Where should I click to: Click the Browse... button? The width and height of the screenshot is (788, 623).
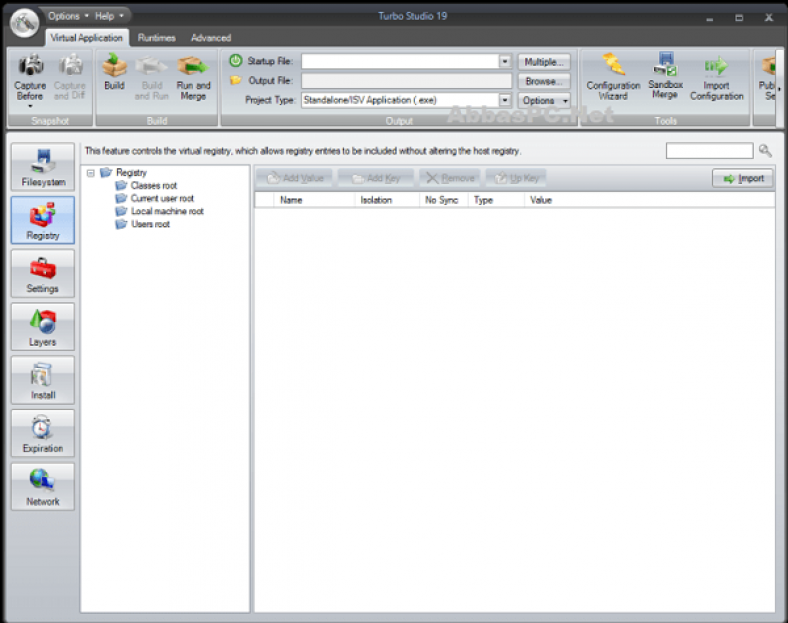544,81
